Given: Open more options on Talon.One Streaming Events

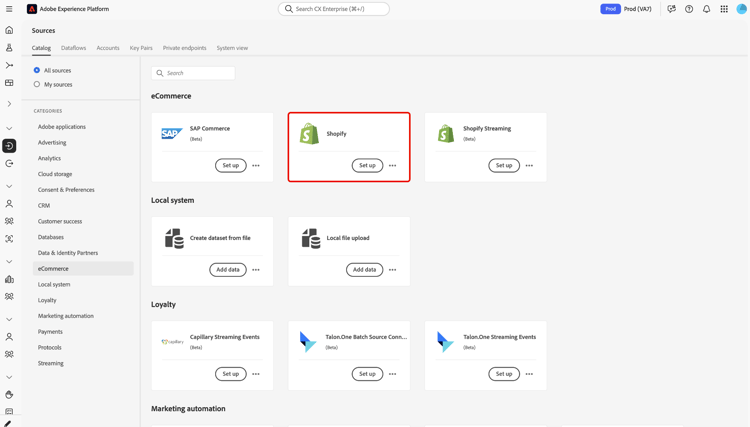Looking at the screenshot, I should point(529,374).
